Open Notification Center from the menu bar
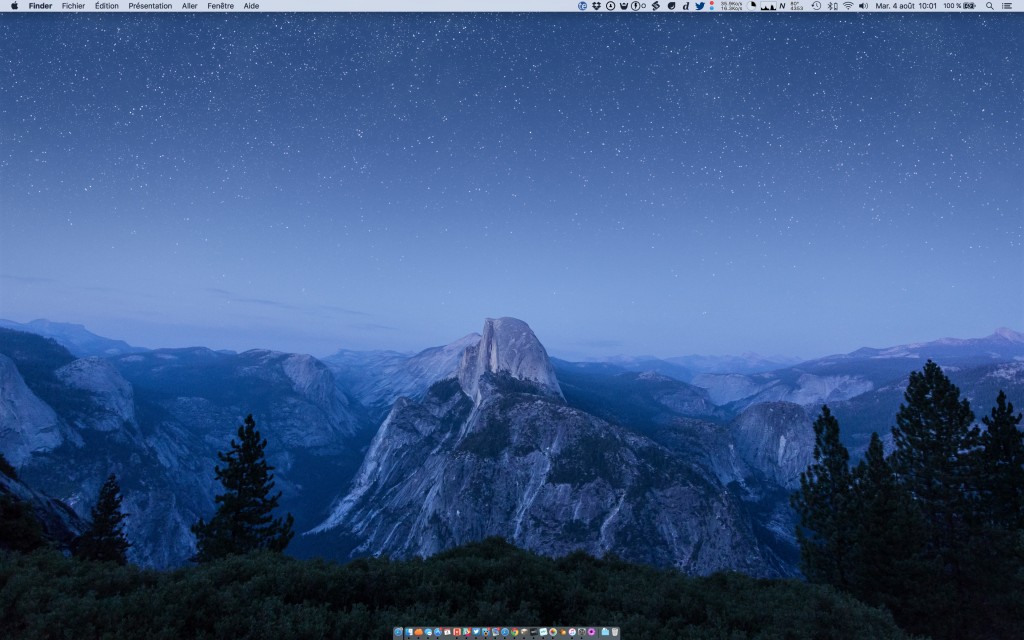 click(1008, 7)
